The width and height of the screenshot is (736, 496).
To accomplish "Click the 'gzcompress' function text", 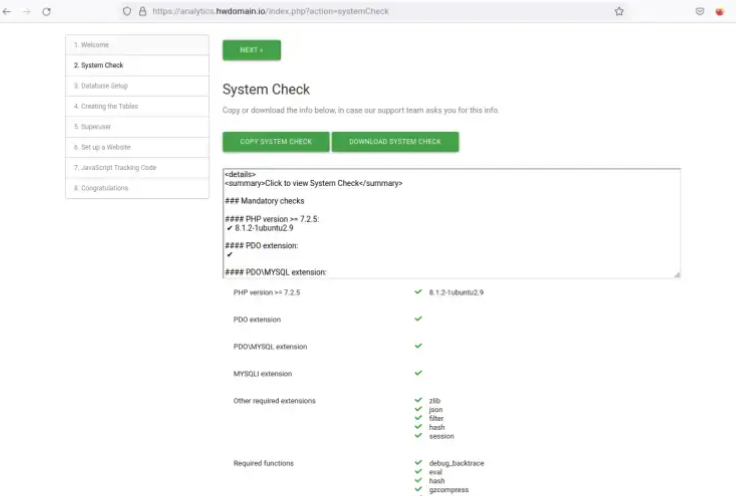I will (x=449, y=490).
